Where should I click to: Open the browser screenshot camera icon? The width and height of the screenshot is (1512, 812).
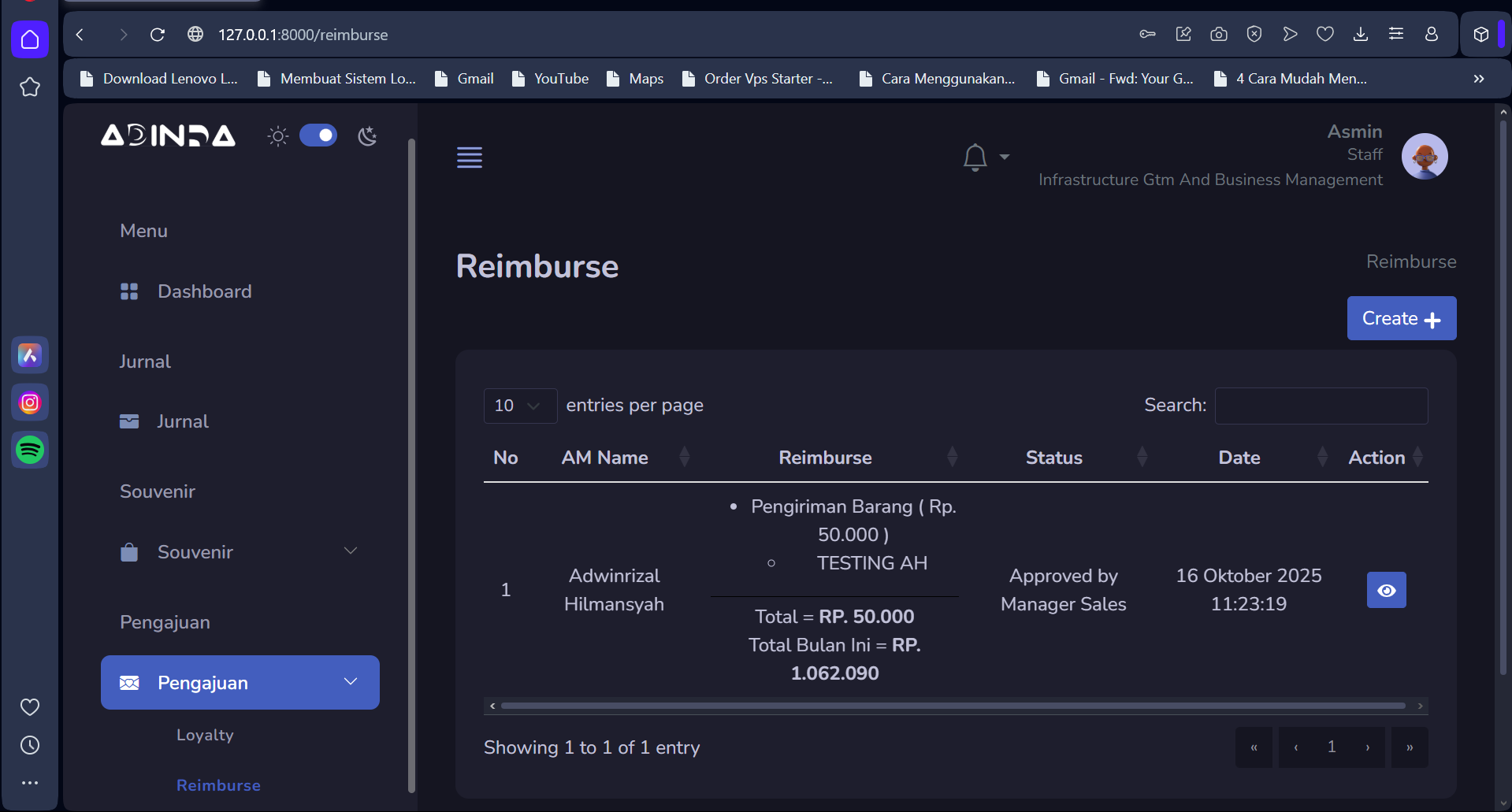click(x=1218, y=34)
